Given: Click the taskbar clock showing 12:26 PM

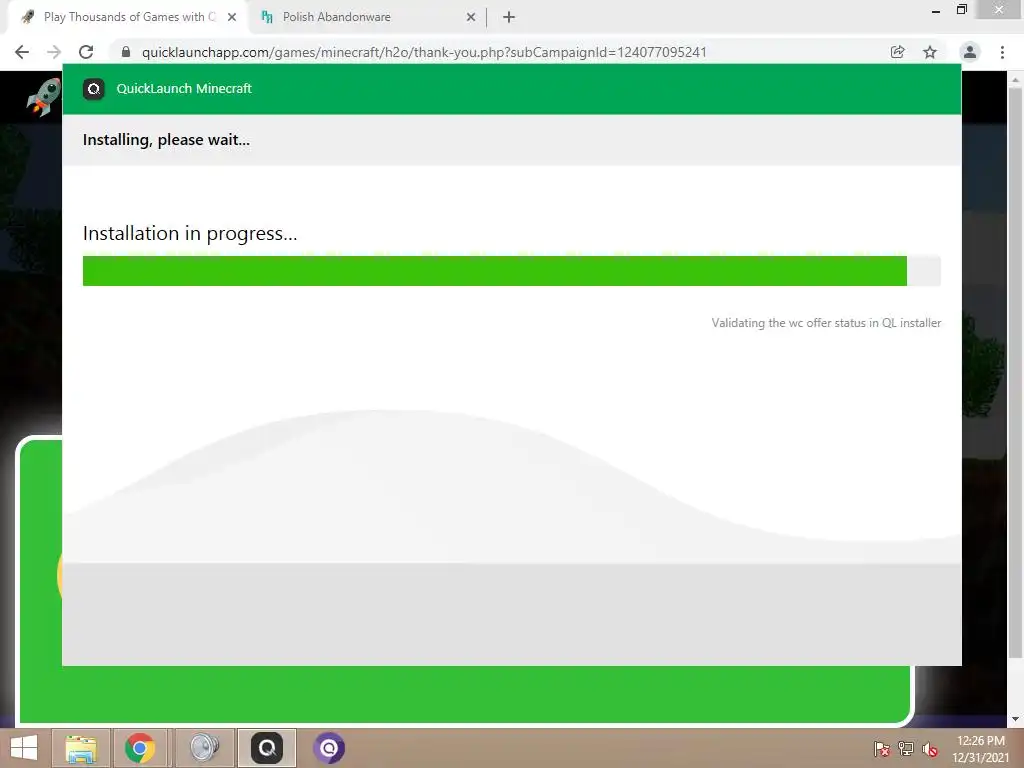Looking at the screenshot, I should [x=980, y=749].
